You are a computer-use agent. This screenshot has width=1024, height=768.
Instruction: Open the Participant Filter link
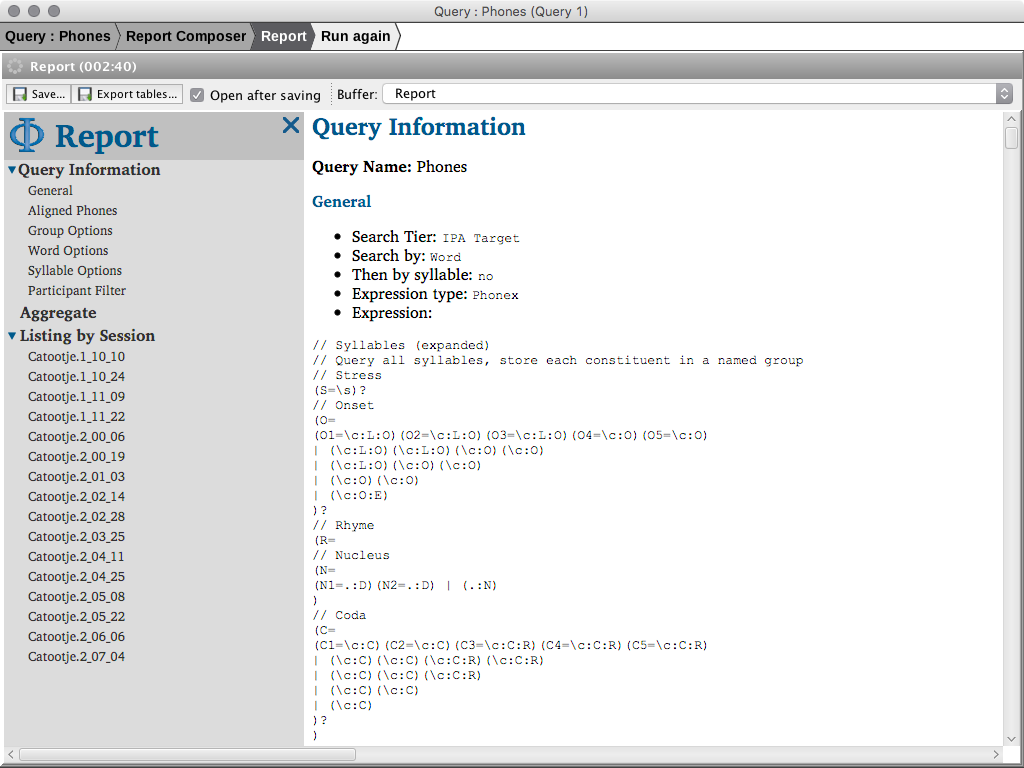pyautogui.click(x=77, y=291)
